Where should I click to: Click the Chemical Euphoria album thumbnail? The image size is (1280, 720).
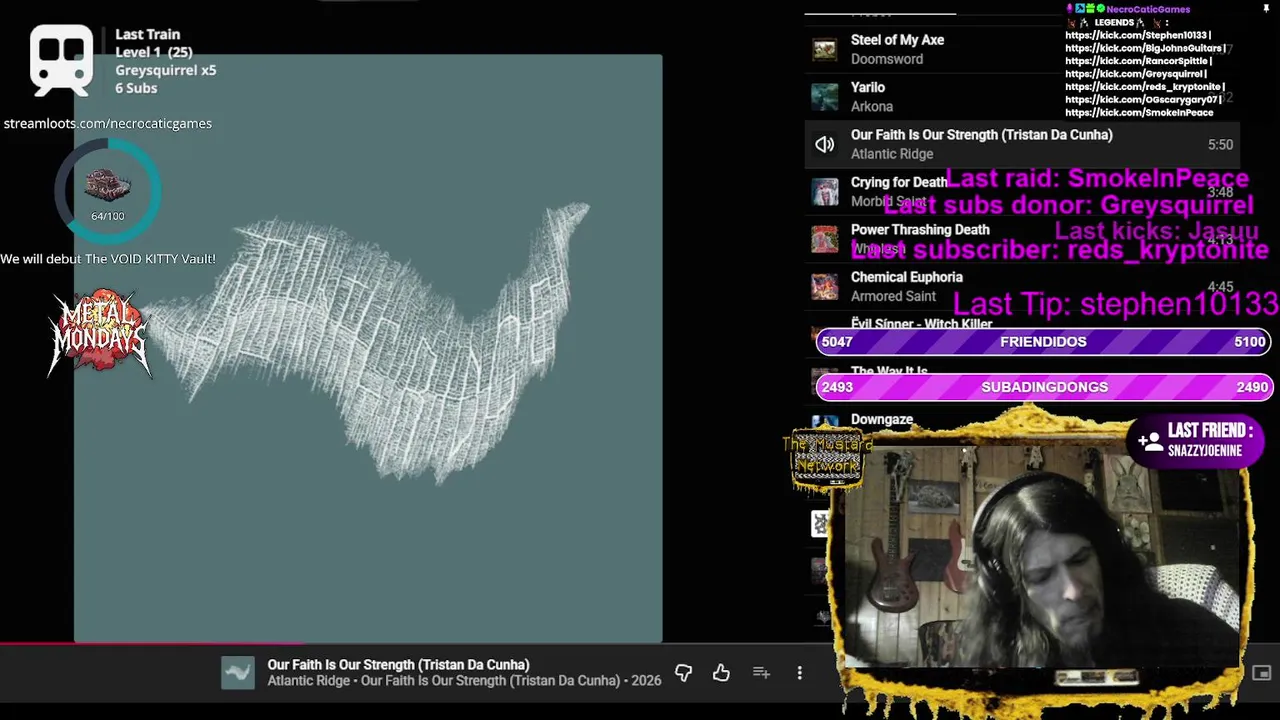pyautogui.click(x=824, y=287)
